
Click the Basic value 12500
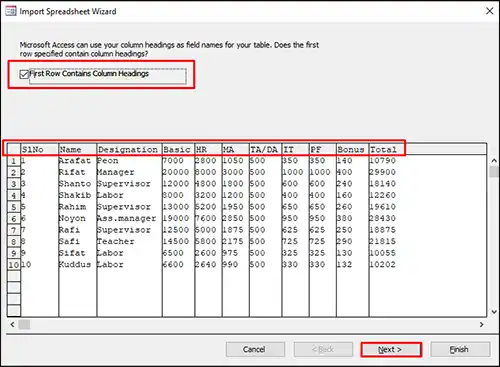tap(176, 230)
